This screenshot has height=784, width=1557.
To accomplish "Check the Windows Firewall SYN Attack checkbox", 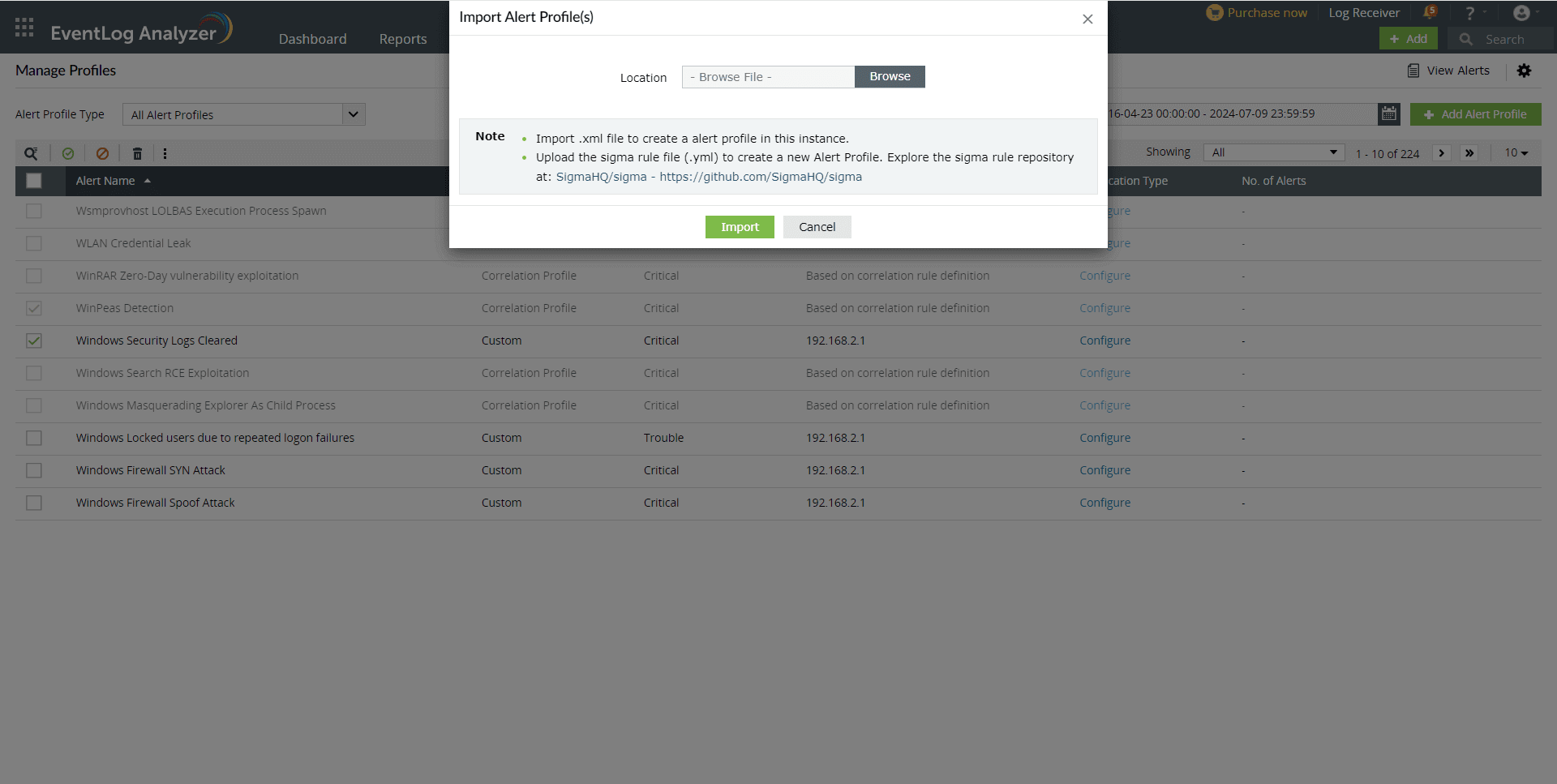I will coord(34,470).
